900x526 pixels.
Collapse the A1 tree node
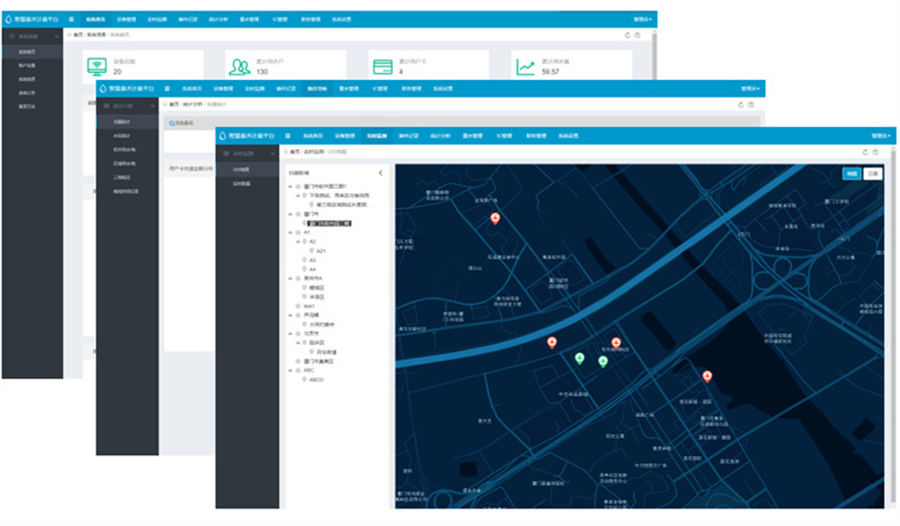(x=290, y=232)
